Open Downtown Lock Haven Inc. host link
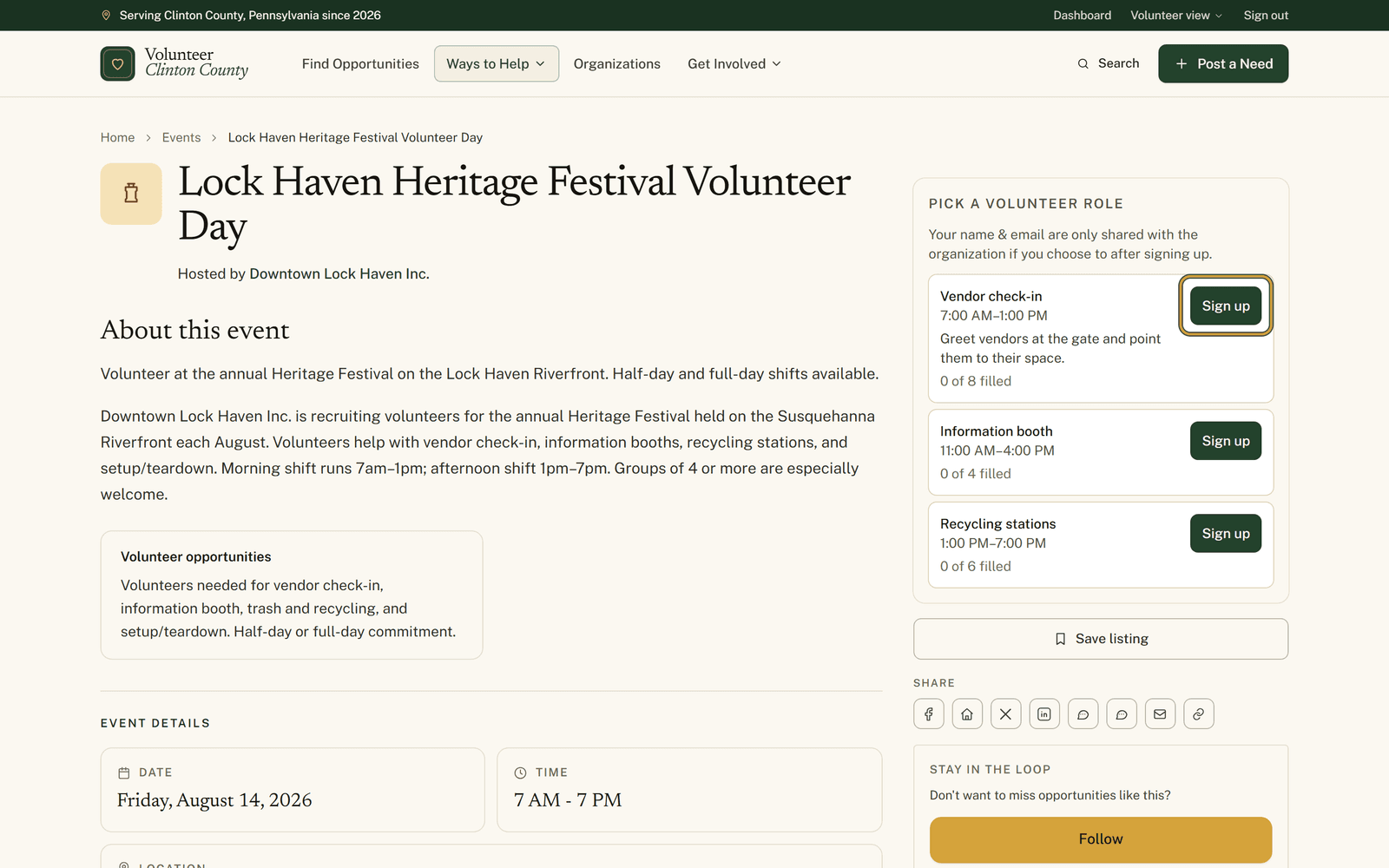 (339, 273)
